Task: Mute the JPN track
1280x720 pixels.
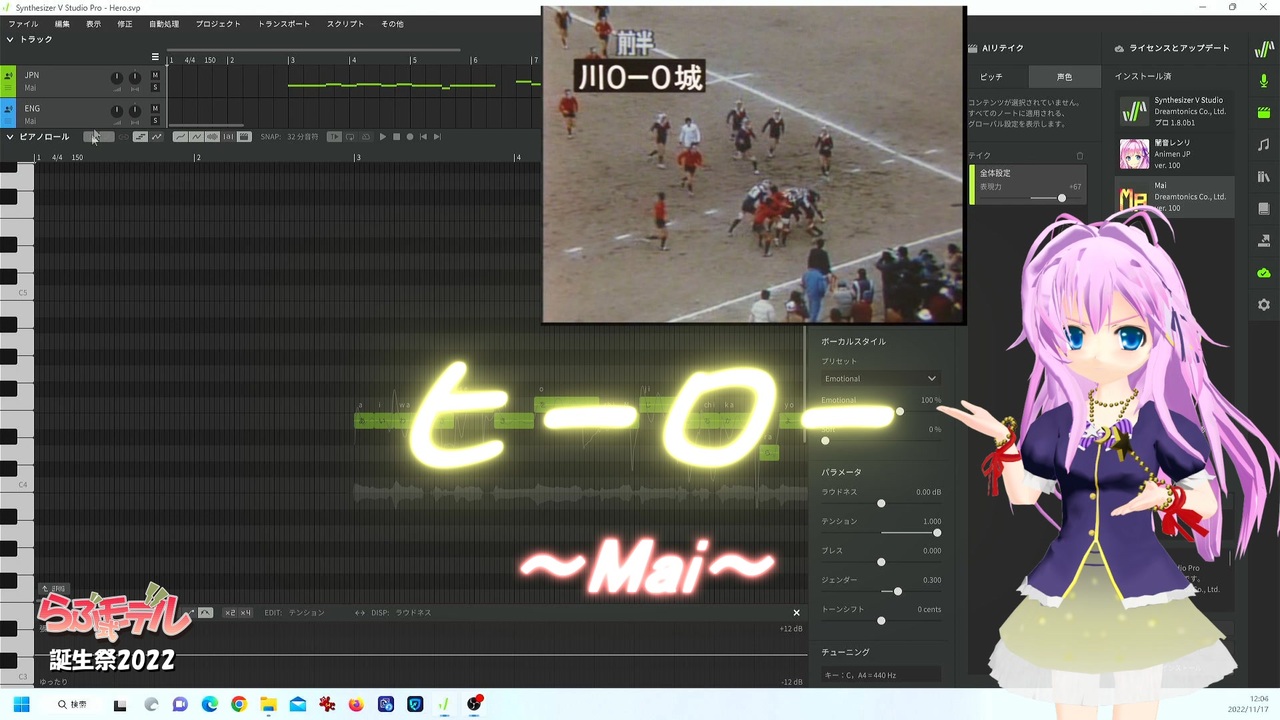Action: point(155,76)
